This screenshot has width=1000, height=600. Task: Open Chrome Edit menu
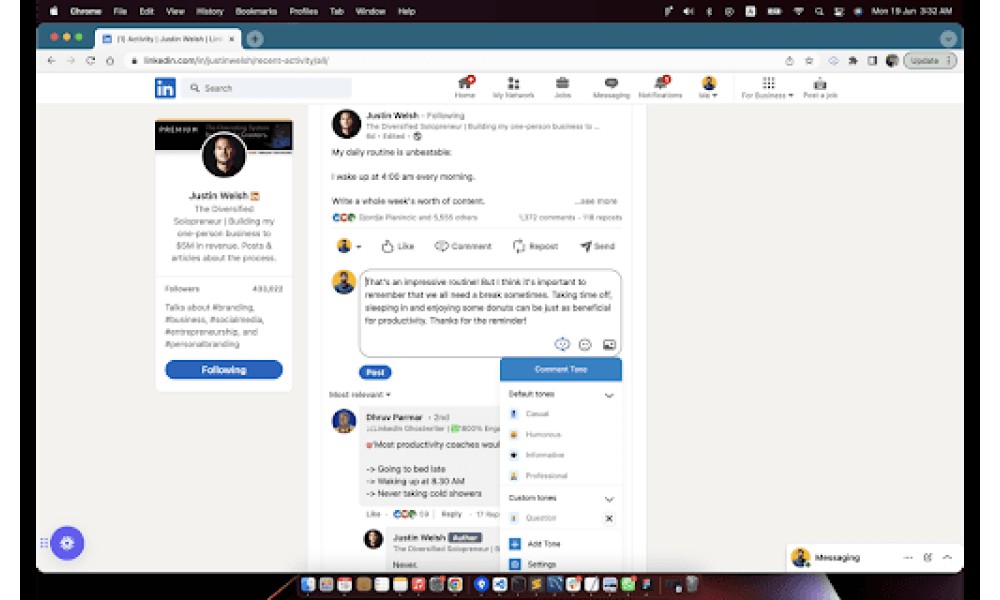[147, 11]
